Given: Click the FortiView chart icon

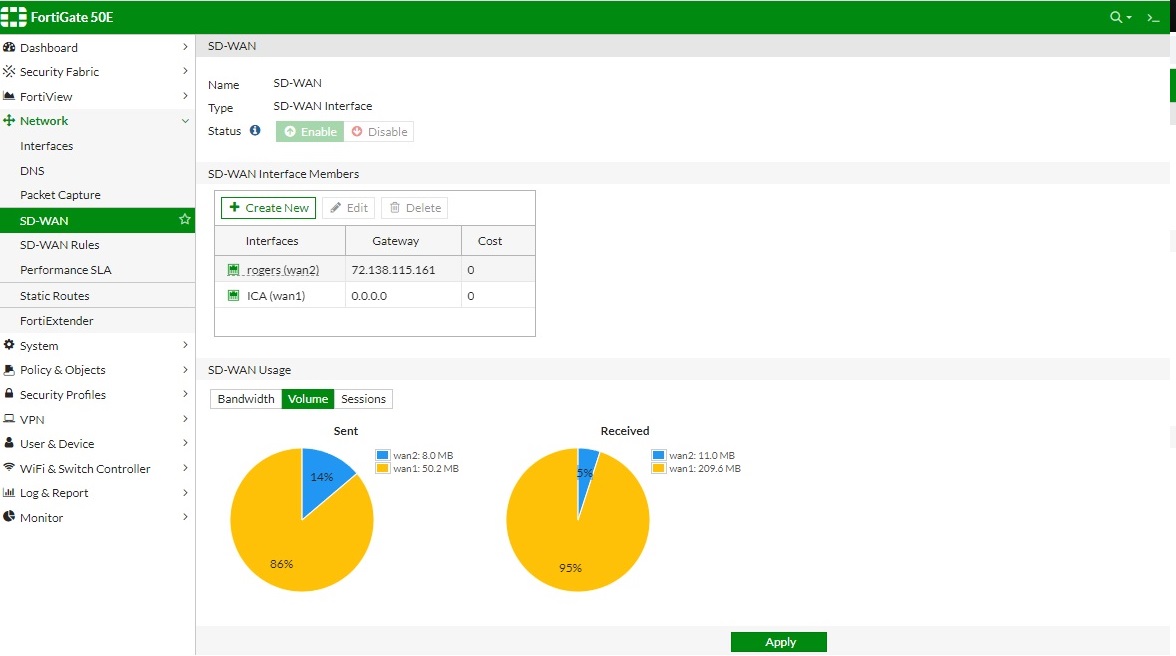Looking at the screenshot, I should (9, 96).
